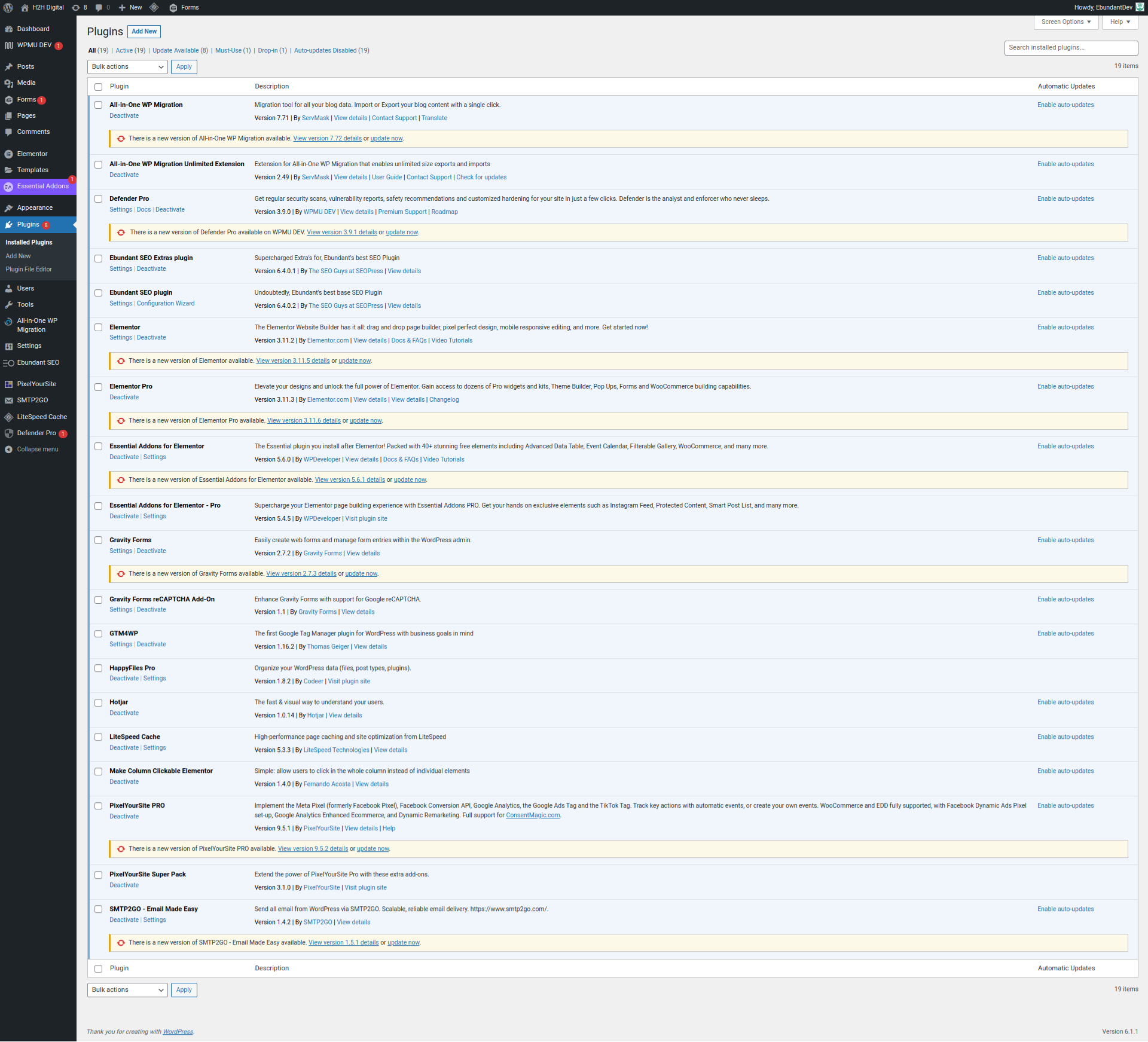Click the user avatar next to Howdy
The height and width of the screenshot is (1042, 1148).
tap(1140, 7)
